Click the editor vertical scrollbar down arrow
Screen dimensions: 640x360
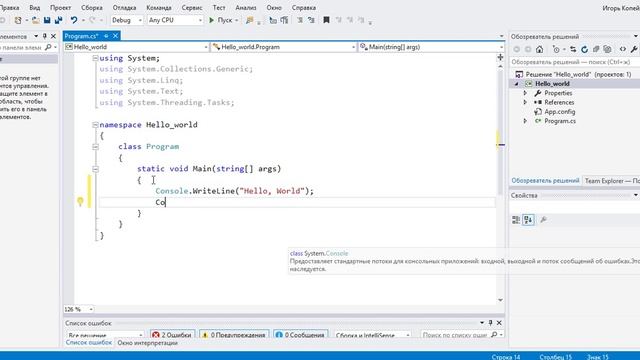coord(500,300)
